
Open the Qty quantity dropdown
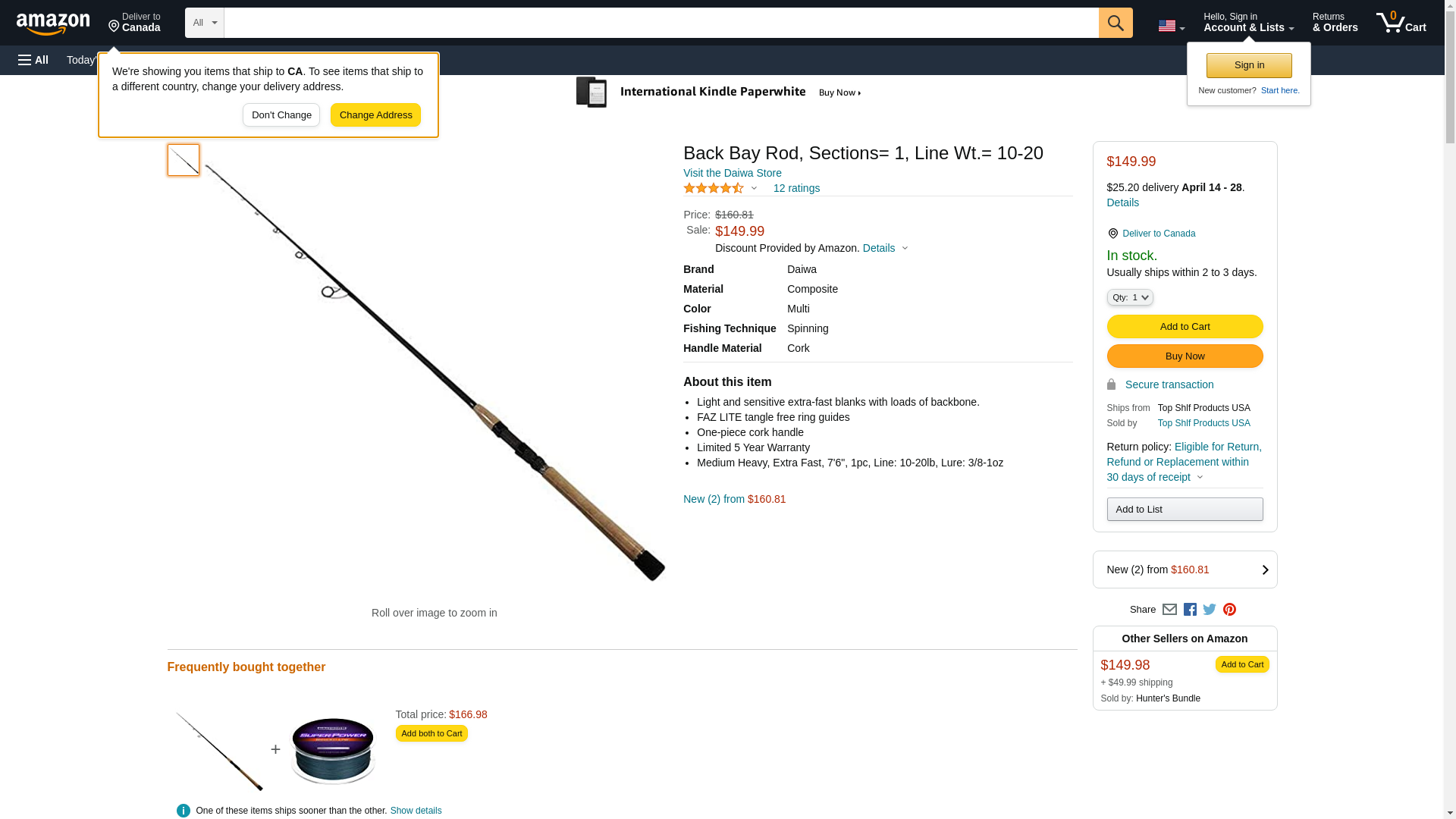pos(1129,297)
